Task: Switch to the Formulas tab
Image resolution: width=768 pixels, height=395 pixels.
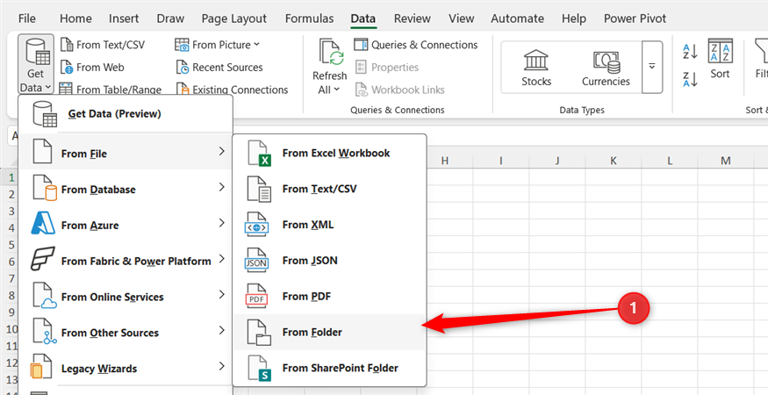Action: [x=309, y=19]
